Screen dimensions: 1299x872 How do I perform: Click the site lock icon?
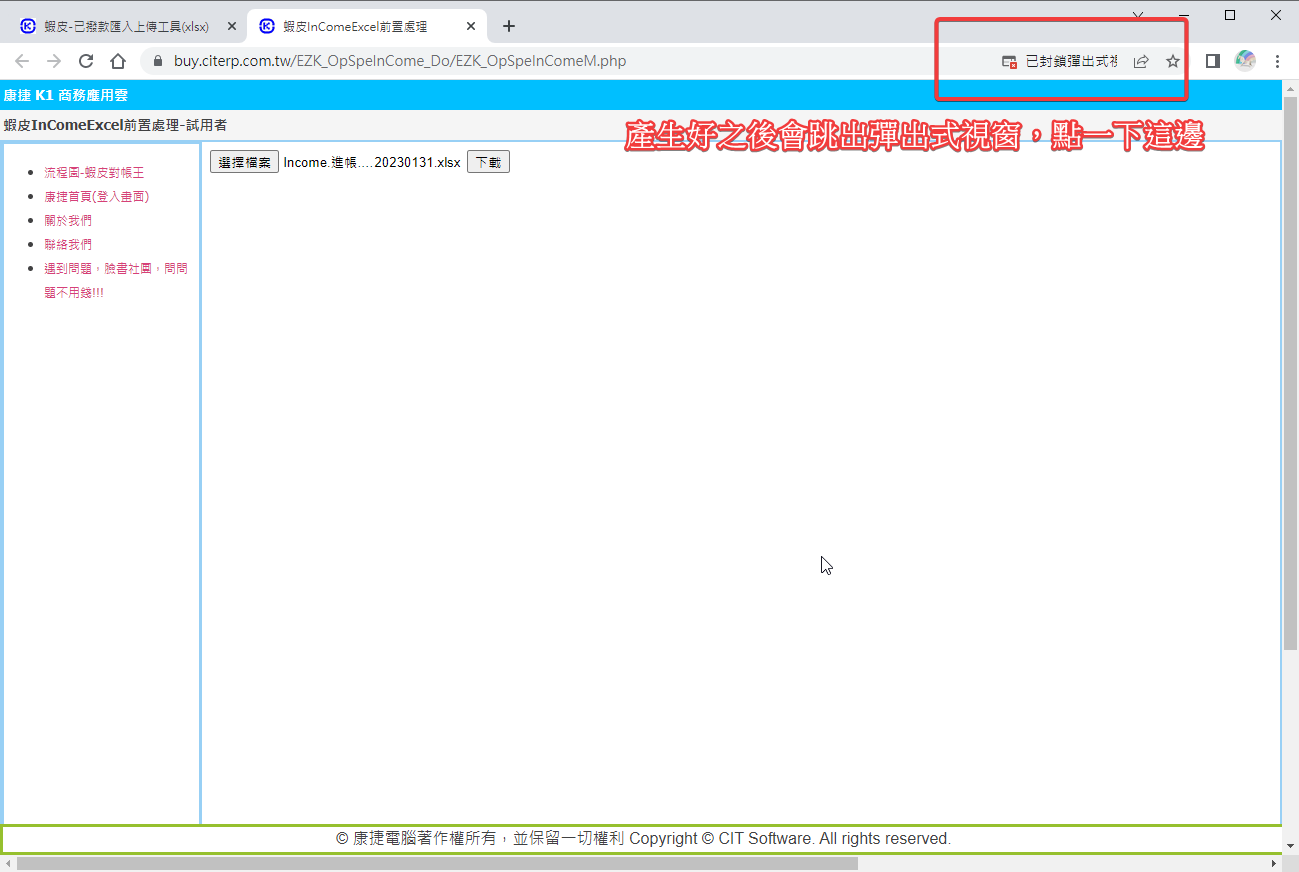pos(158,61)
